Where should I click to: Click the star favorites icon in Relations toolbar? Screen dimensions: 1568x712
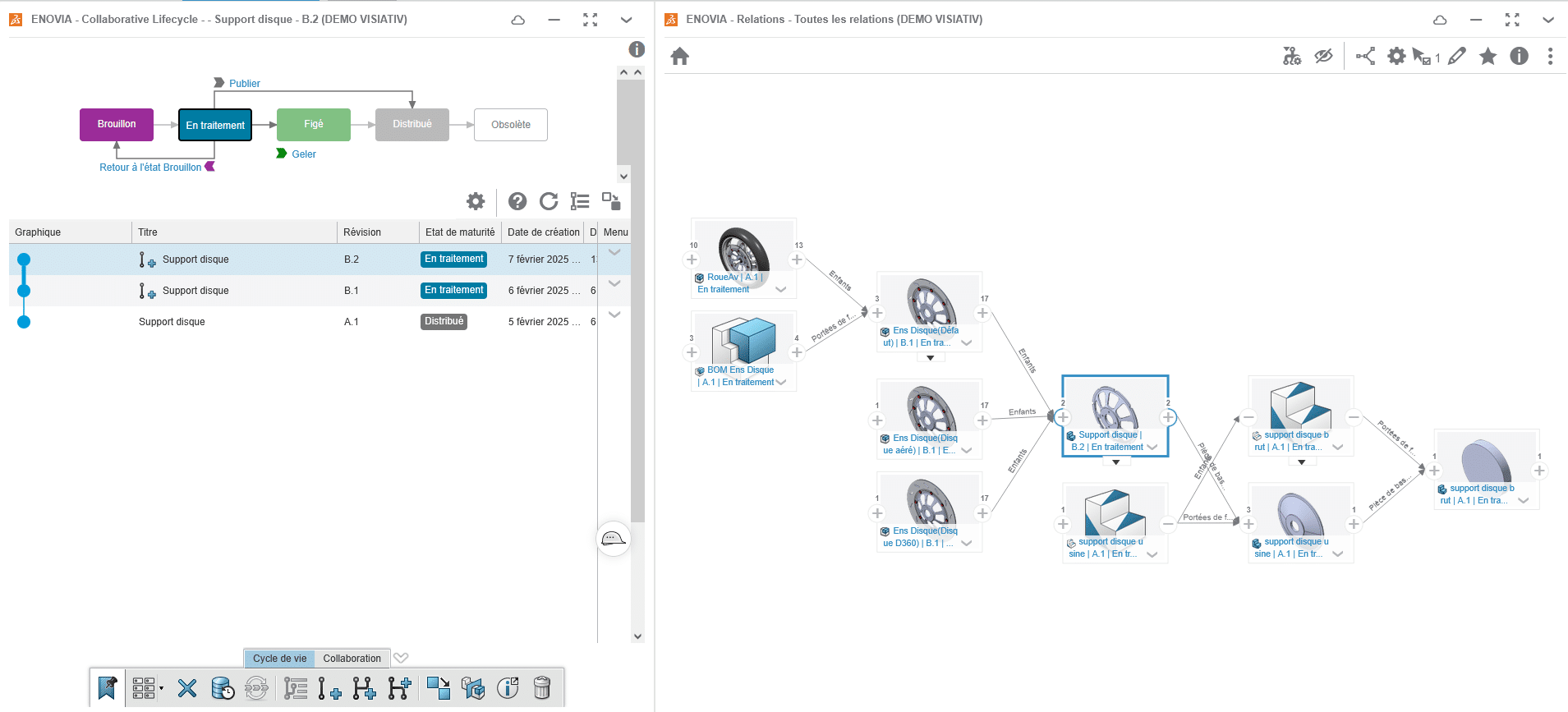pyautogui.click(x=1488, y=56)
